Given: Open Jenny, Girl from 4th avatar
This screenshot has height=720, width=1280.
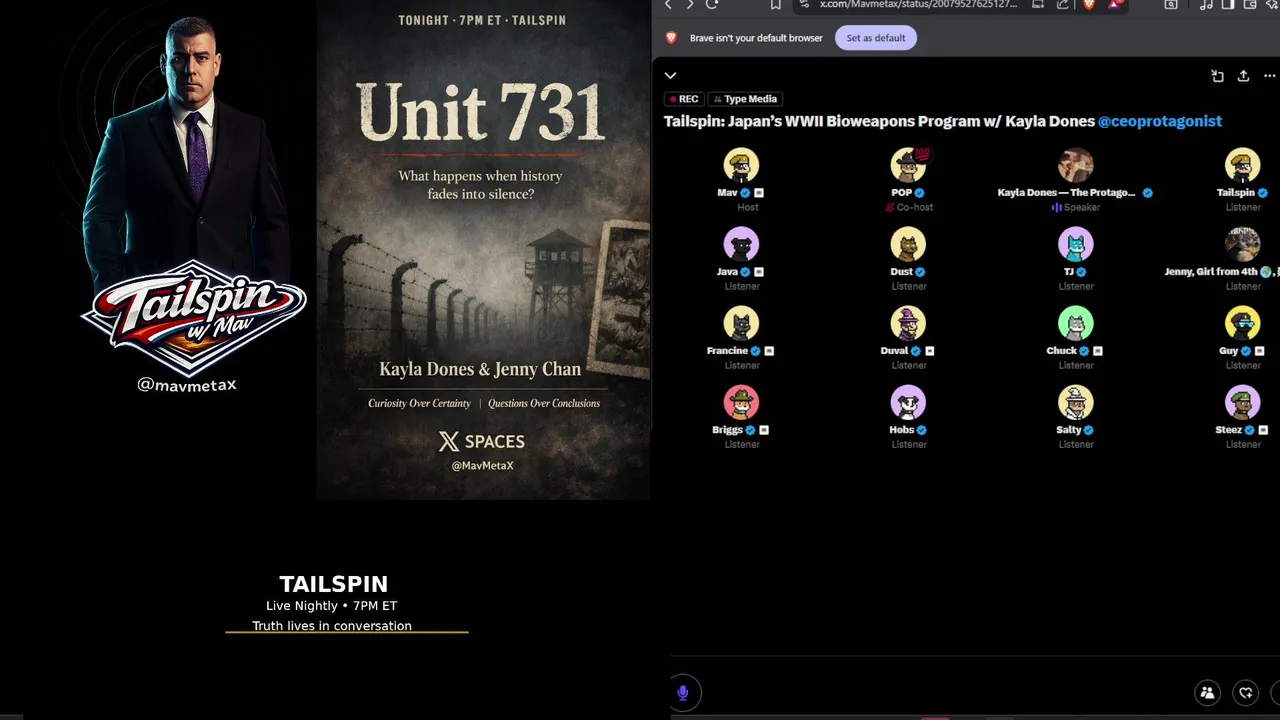Looking at the screenshot, I should pos(1243,245).
